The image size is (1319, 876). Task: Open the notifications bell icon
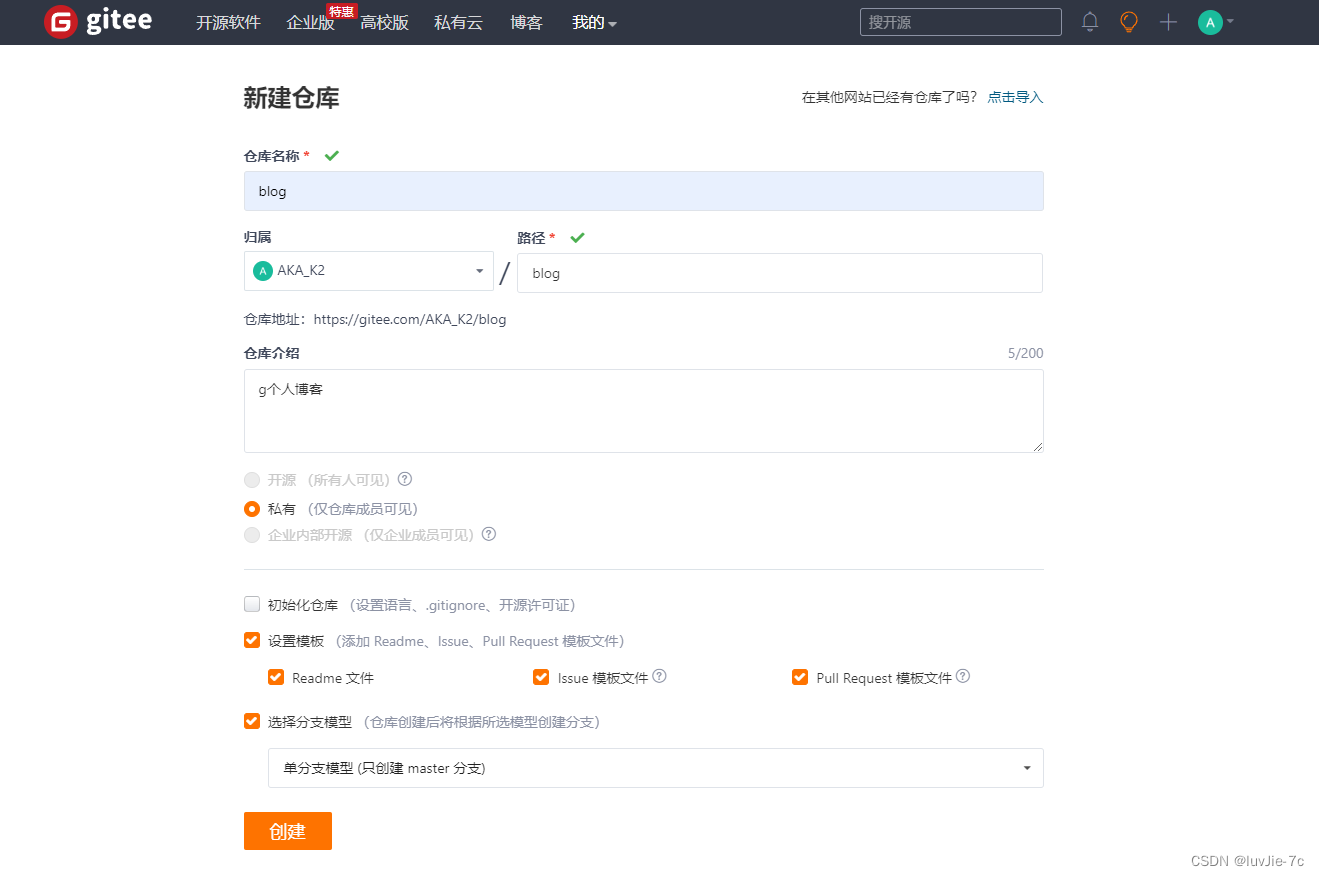tap(1089, 21)
